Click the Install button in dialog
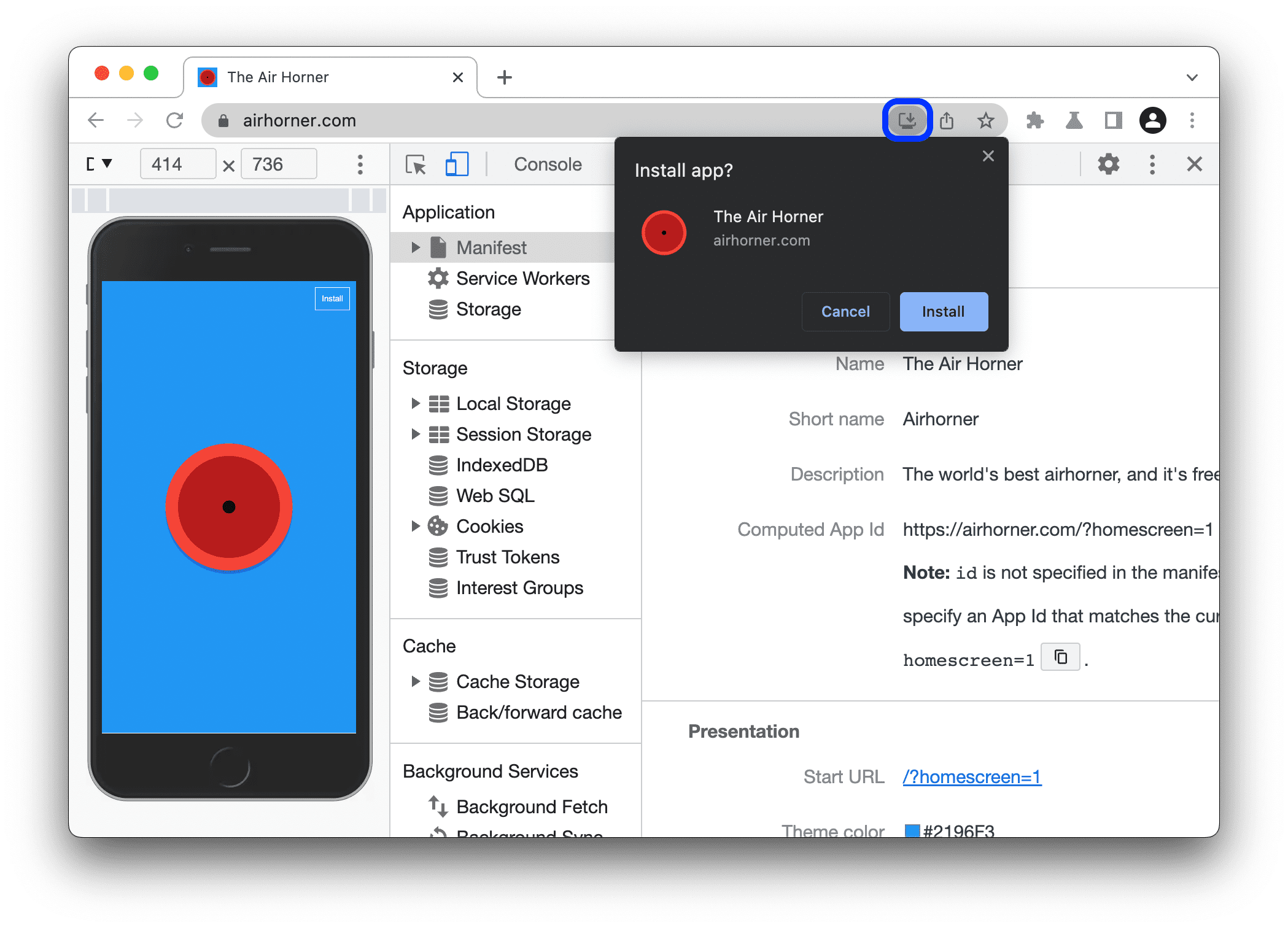The width and height of the screenshot is (1288, 928). click(x=942, y=312)
